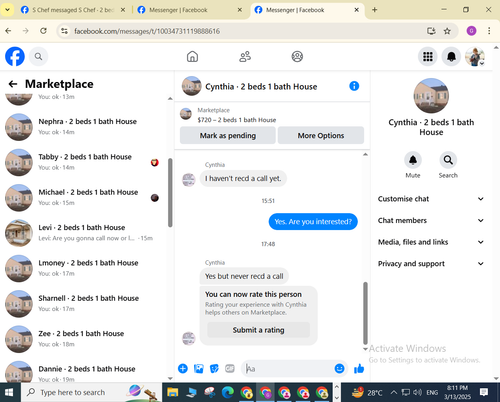Open the Sharnell conversation
Screen dimensions: 500x402
click(x=83, y=303)
